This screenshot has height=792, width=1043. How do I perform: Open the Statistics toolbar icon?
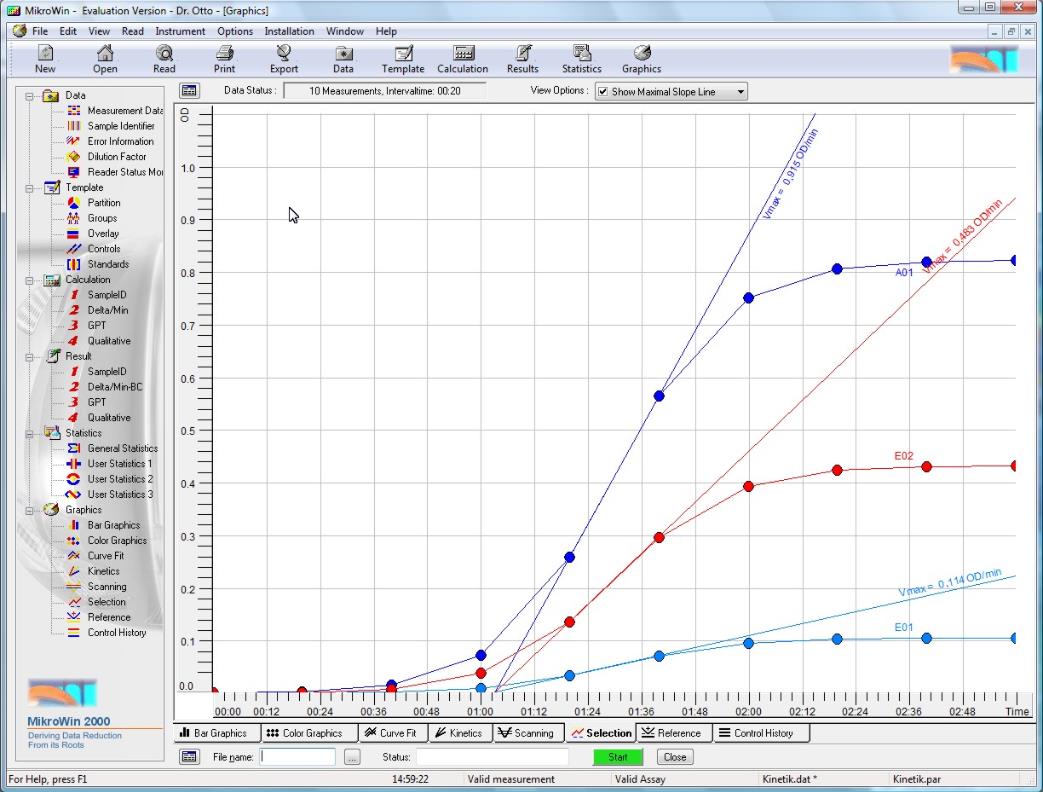(581, 59)
